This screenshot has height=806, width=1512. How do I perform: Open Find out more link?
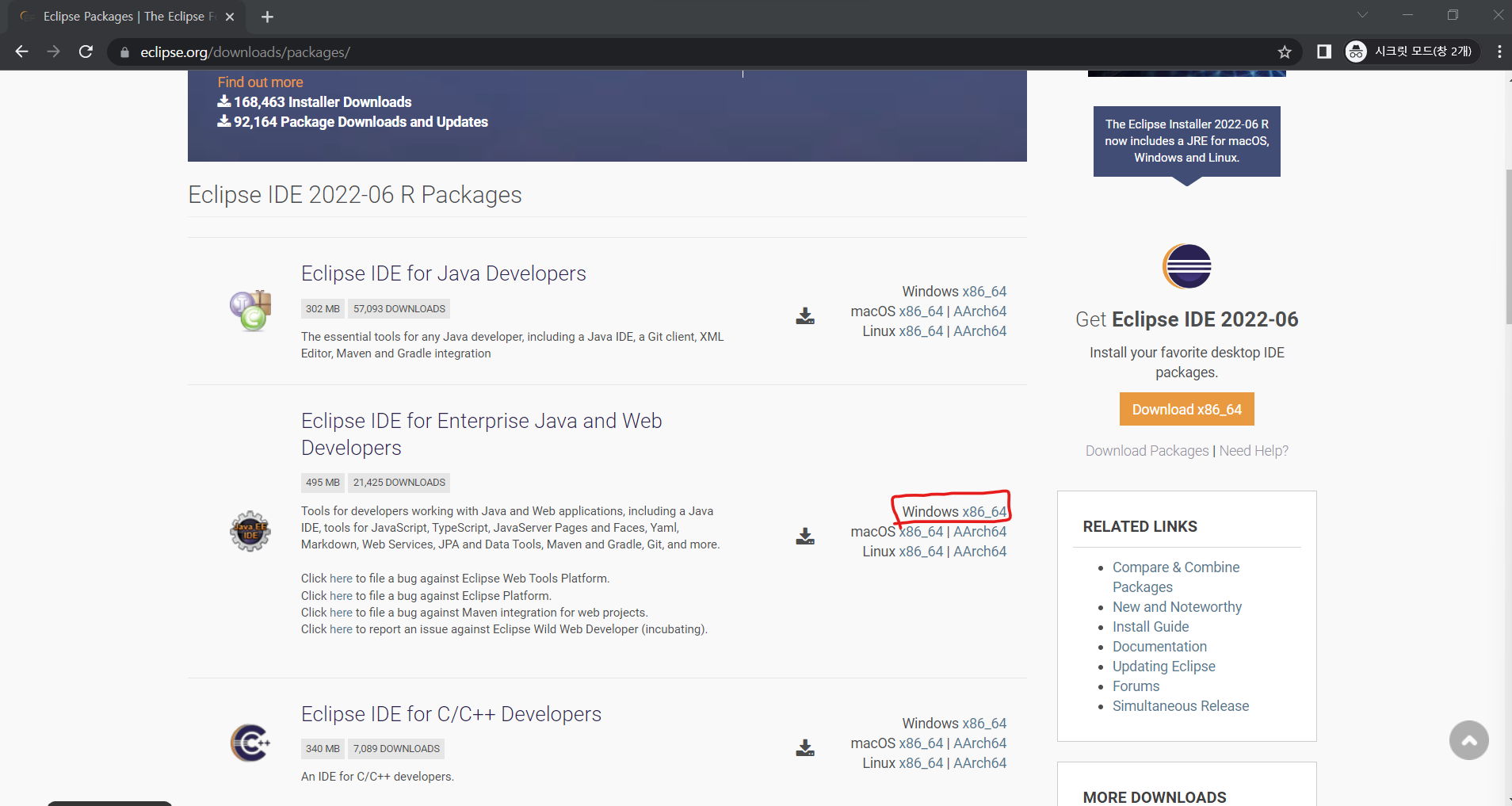pos(260,82)
